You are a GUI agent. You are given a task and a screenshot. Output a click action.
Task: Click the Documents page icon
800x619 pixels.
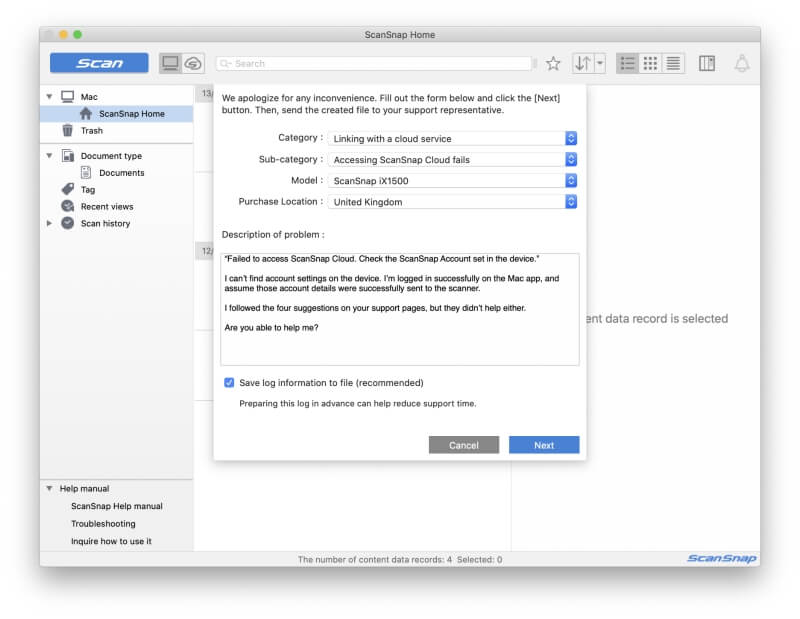pyautogui.click(x=86, y=172)
